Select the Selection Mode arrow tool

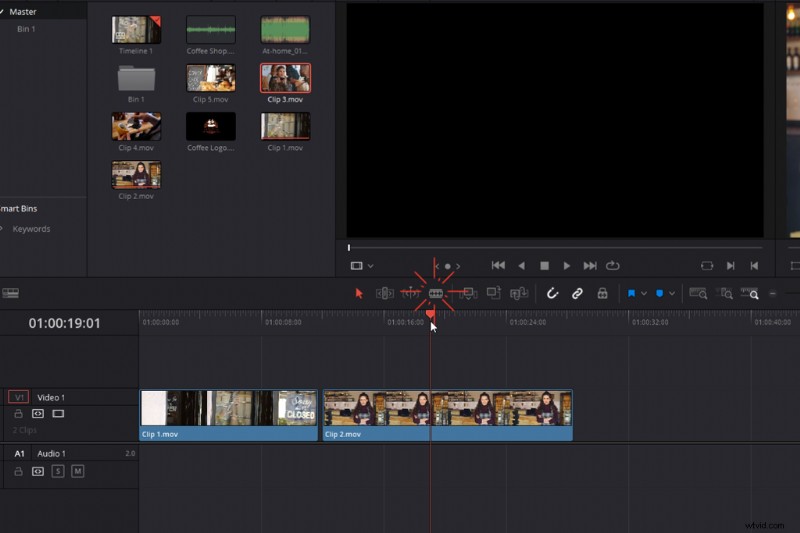pos(359,293)
